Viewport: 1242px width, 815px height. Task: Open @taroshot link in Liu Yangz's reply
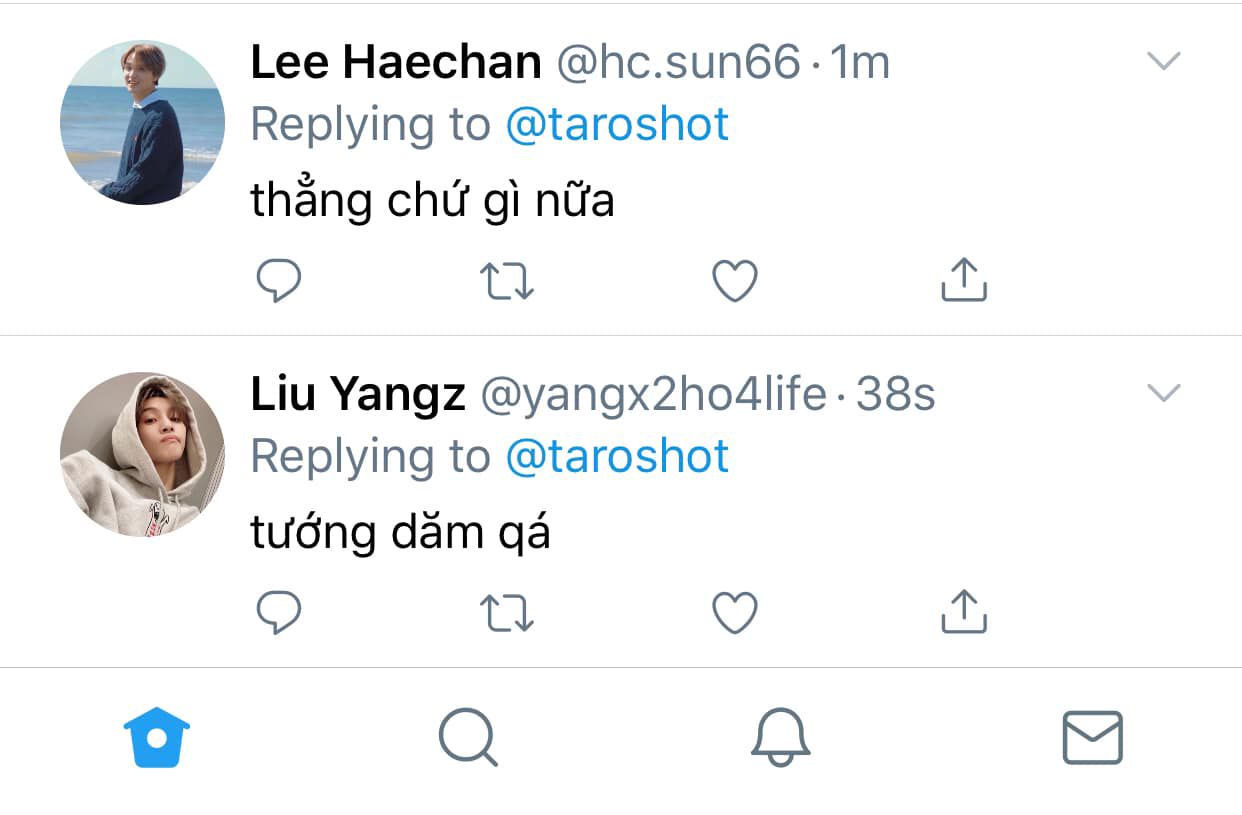coord(617,457)
